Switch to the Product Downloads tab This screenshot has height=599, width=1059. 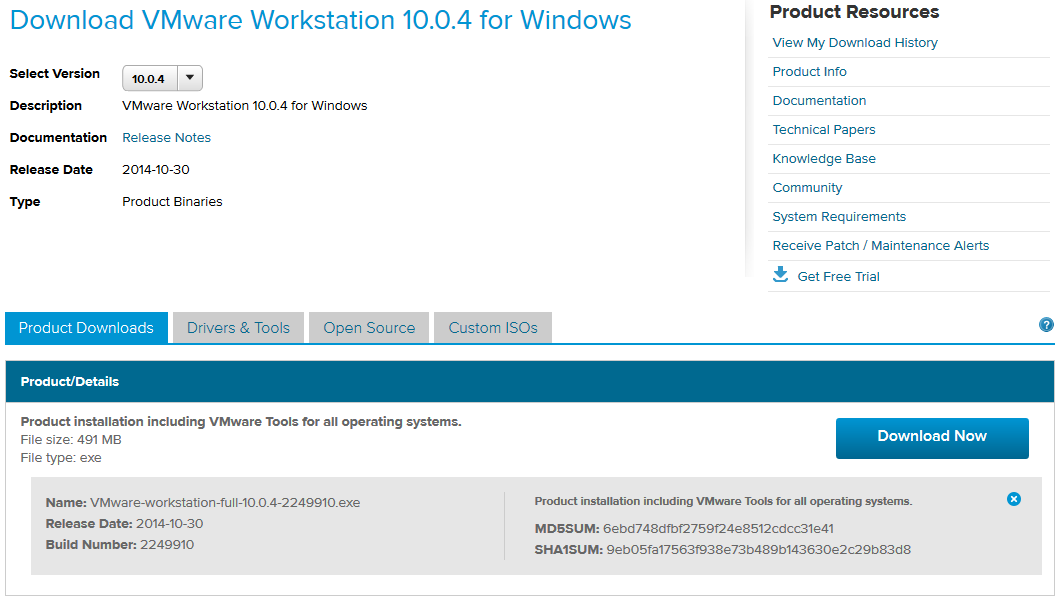coord(86,328)
